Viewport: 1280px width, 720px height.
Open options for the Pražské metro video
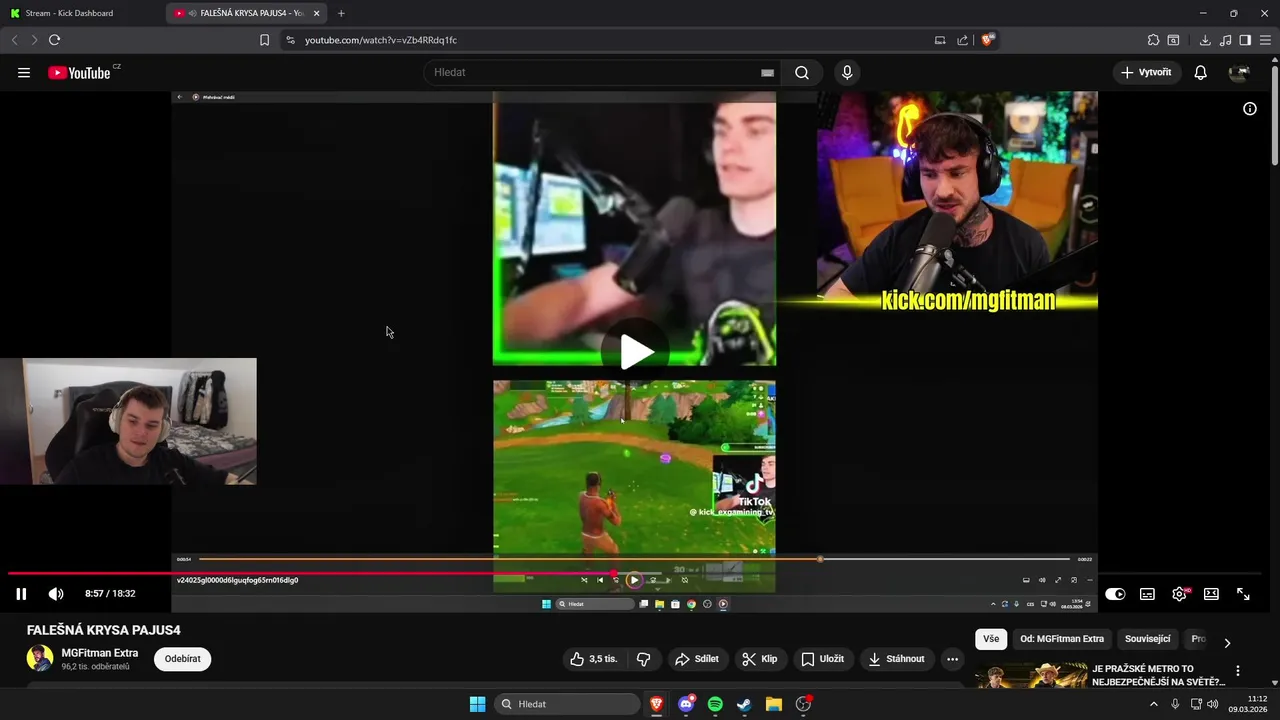tap(1238, 671)
